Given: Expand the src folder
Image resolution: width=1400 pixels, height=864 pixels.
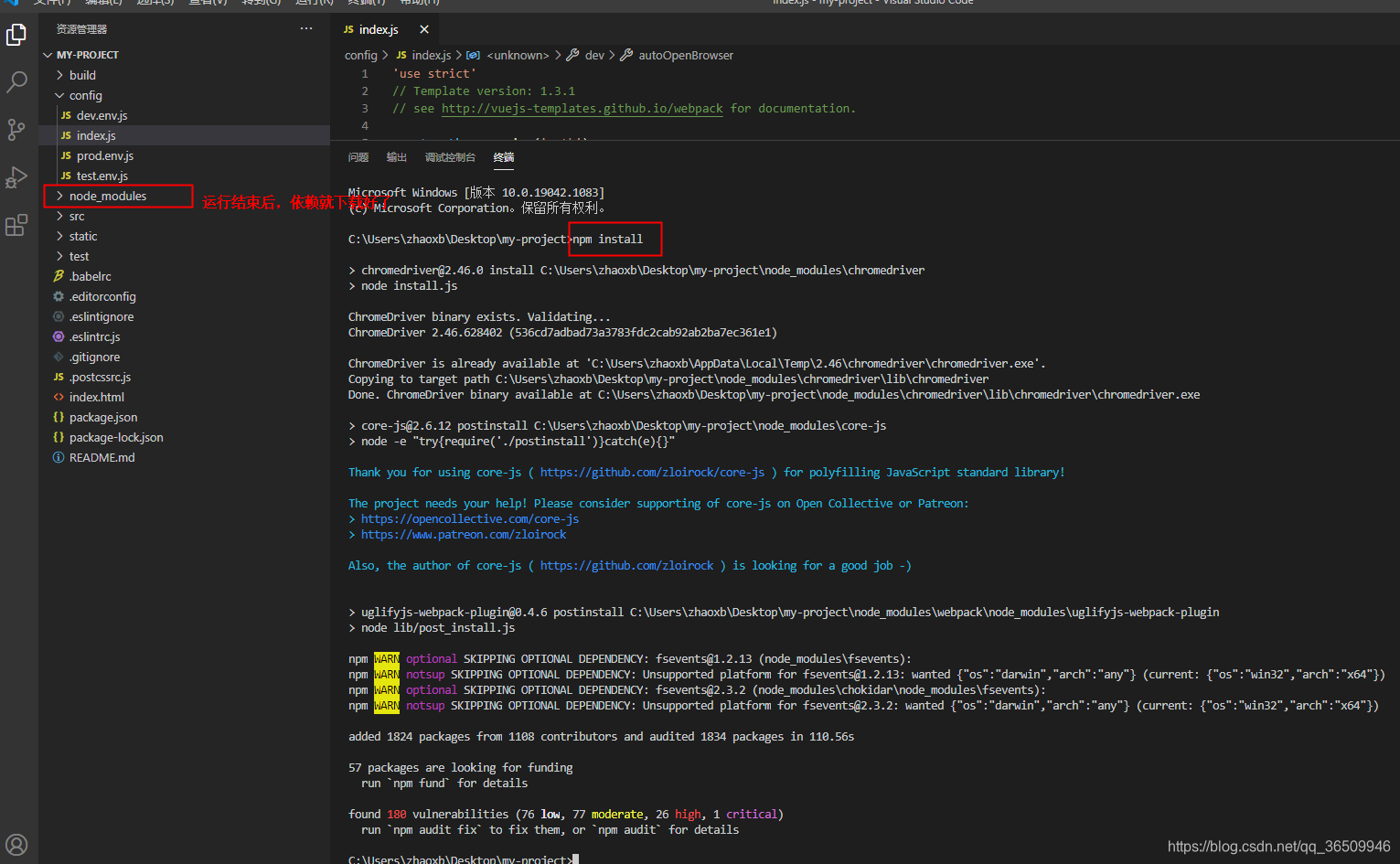Looking at the screenshot, I should [76, 216].
